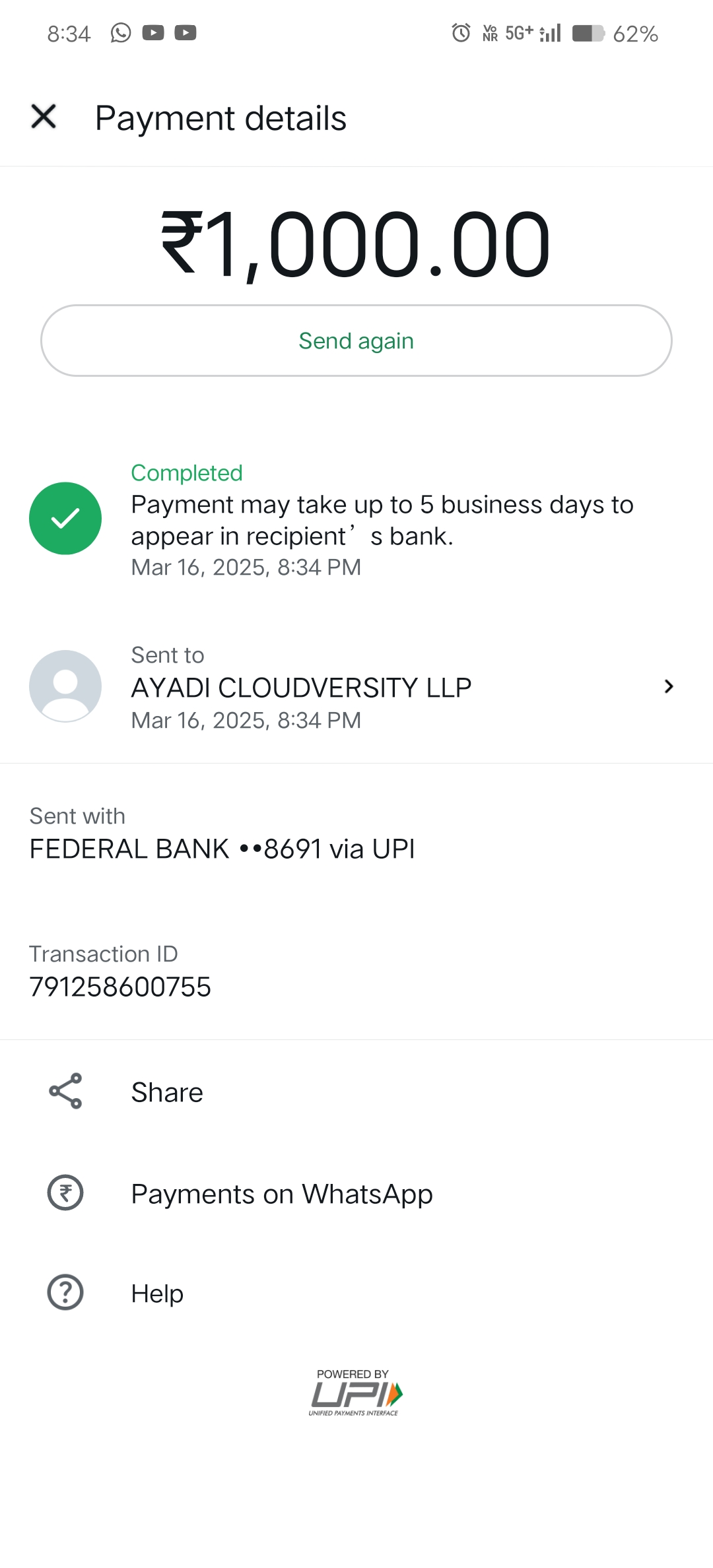Tap the Transaction ID number 791258600755
This screenshot has width=713, height=1568.
(120, 987)
